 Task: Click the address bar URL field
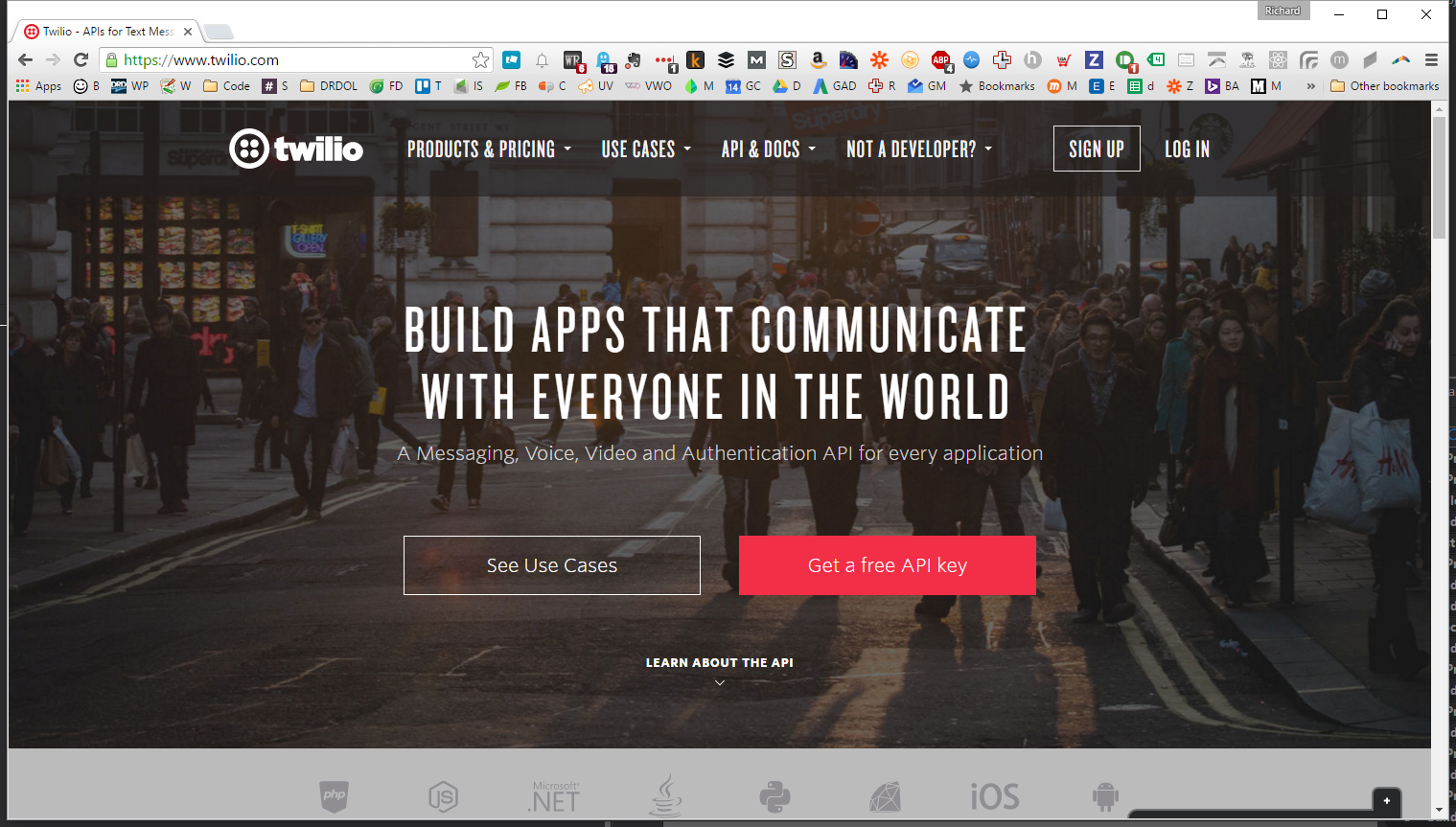[296, 59]
